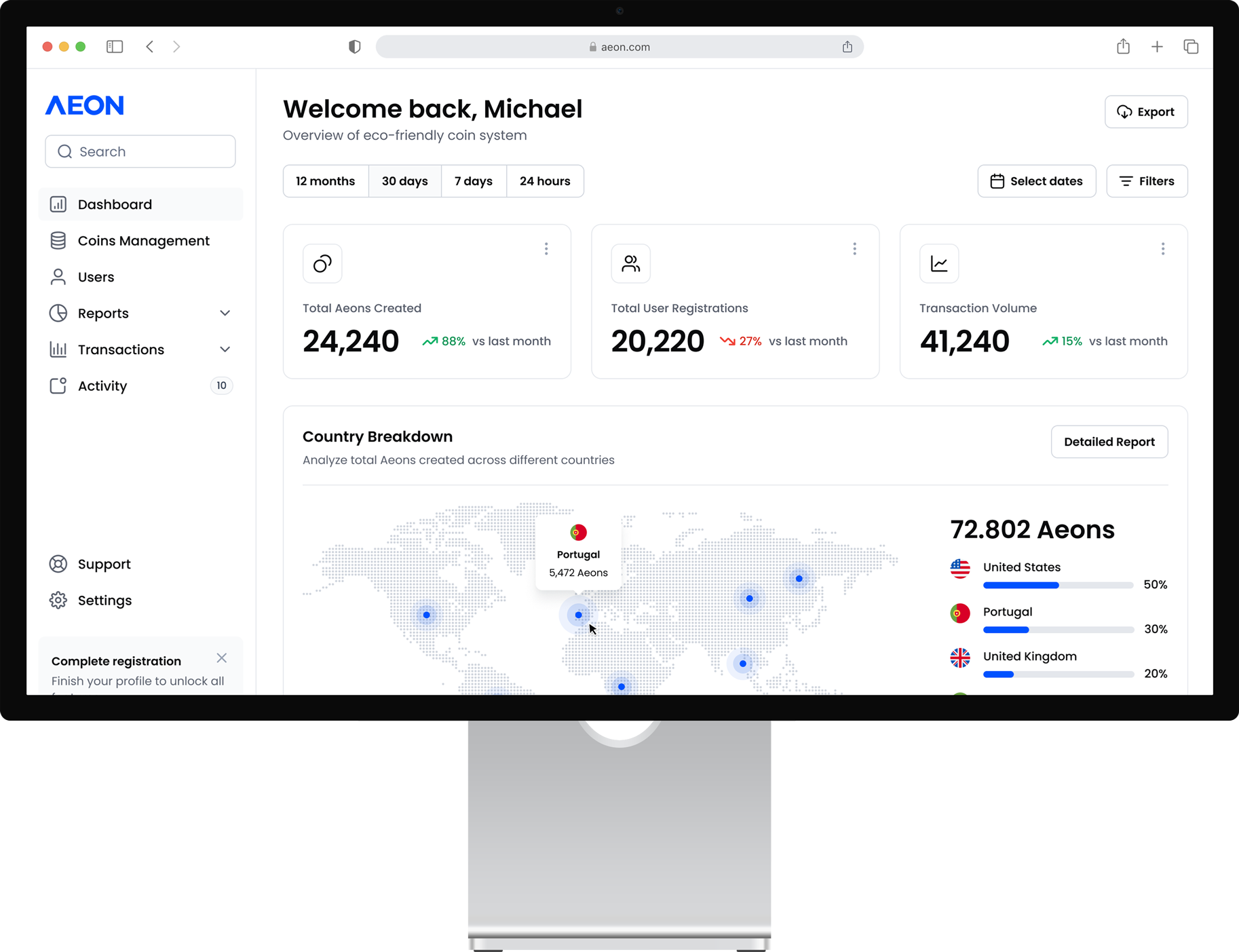Click the Portugal 5,472 Aeons tooltip

[578, 552]
